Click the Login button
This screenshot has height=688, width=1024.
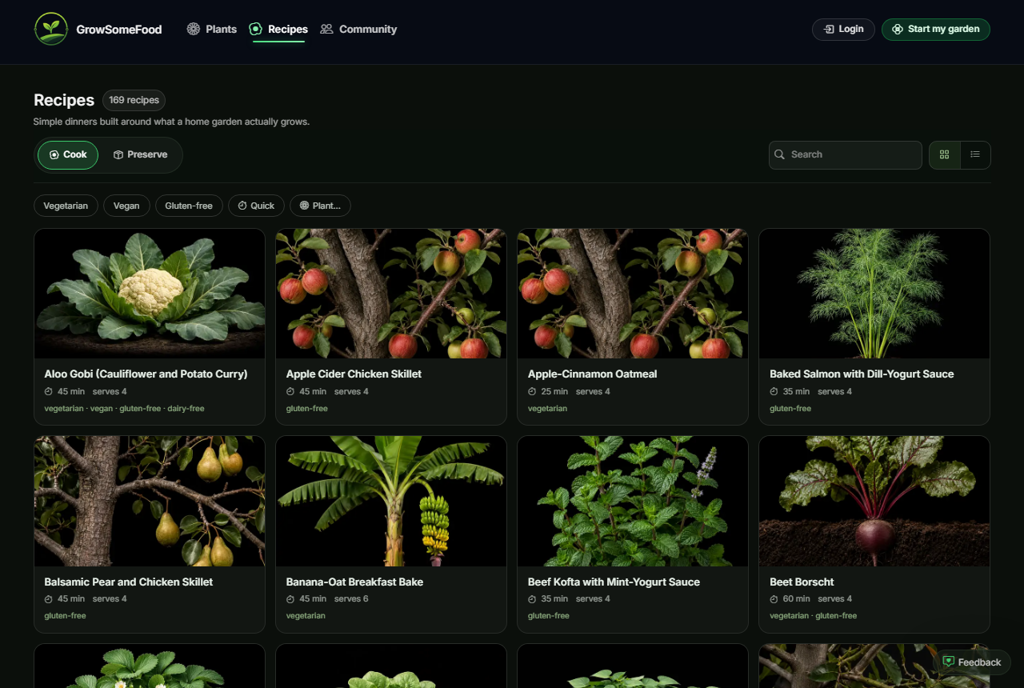click(843, 29)
